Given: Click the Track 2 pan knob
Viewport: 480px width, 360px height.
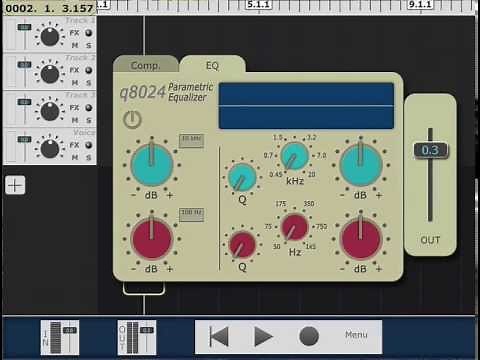Looking at the screenshot, I should [50, 74].
